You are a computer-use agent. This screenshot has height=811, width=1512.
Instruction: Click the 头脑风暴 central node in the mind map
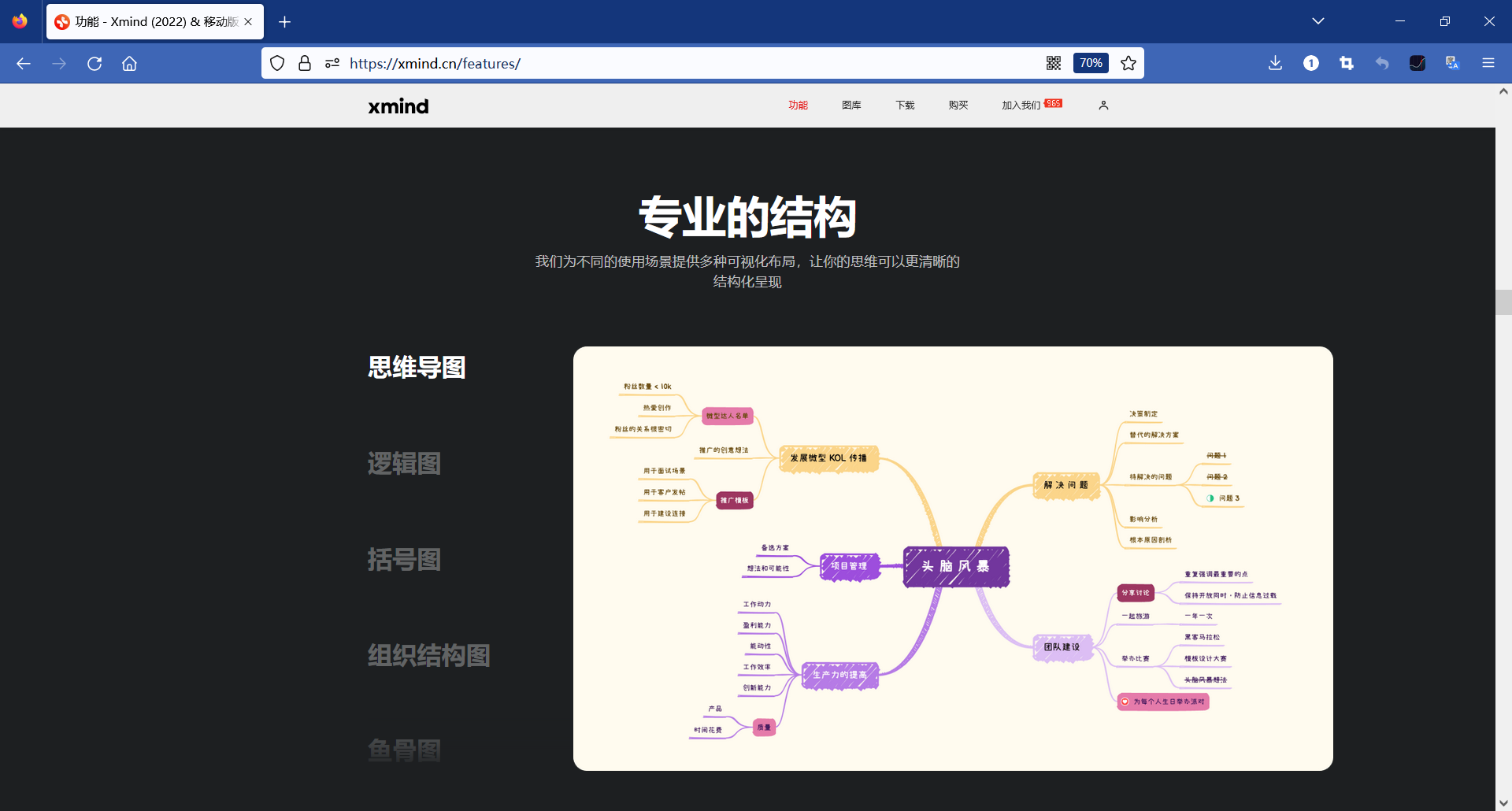(956, 566)
